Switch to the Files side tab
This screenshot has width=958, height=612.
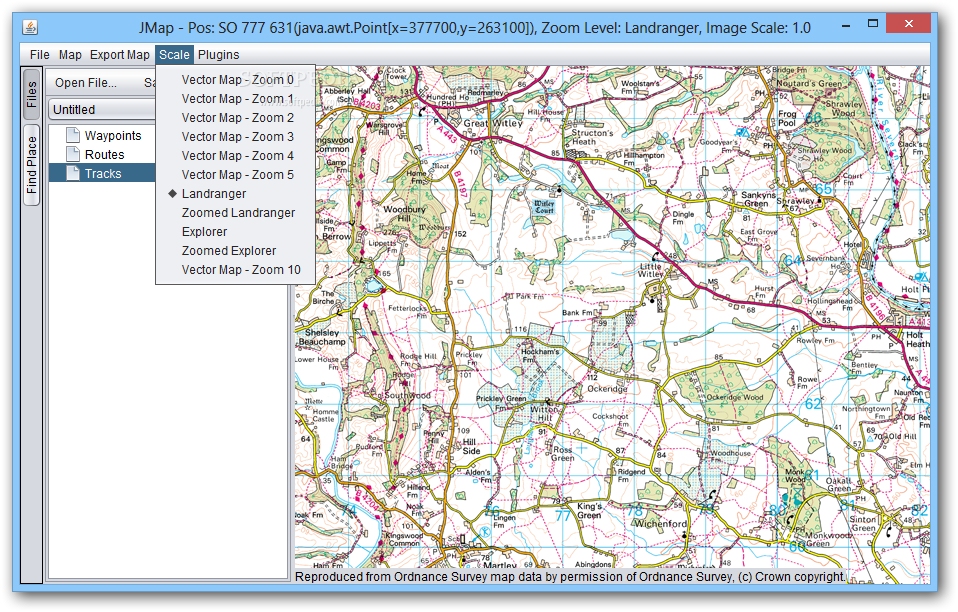click(31, 94)
